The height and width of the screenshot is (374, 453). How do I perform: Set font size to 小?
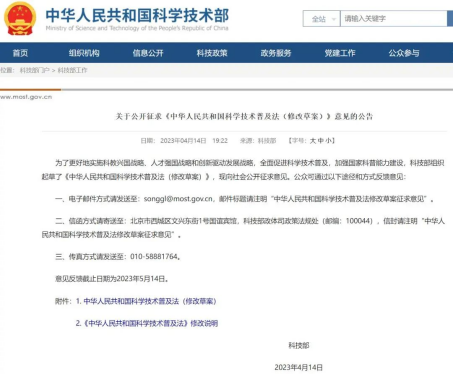pyautogui.click(x=328, y=141)
